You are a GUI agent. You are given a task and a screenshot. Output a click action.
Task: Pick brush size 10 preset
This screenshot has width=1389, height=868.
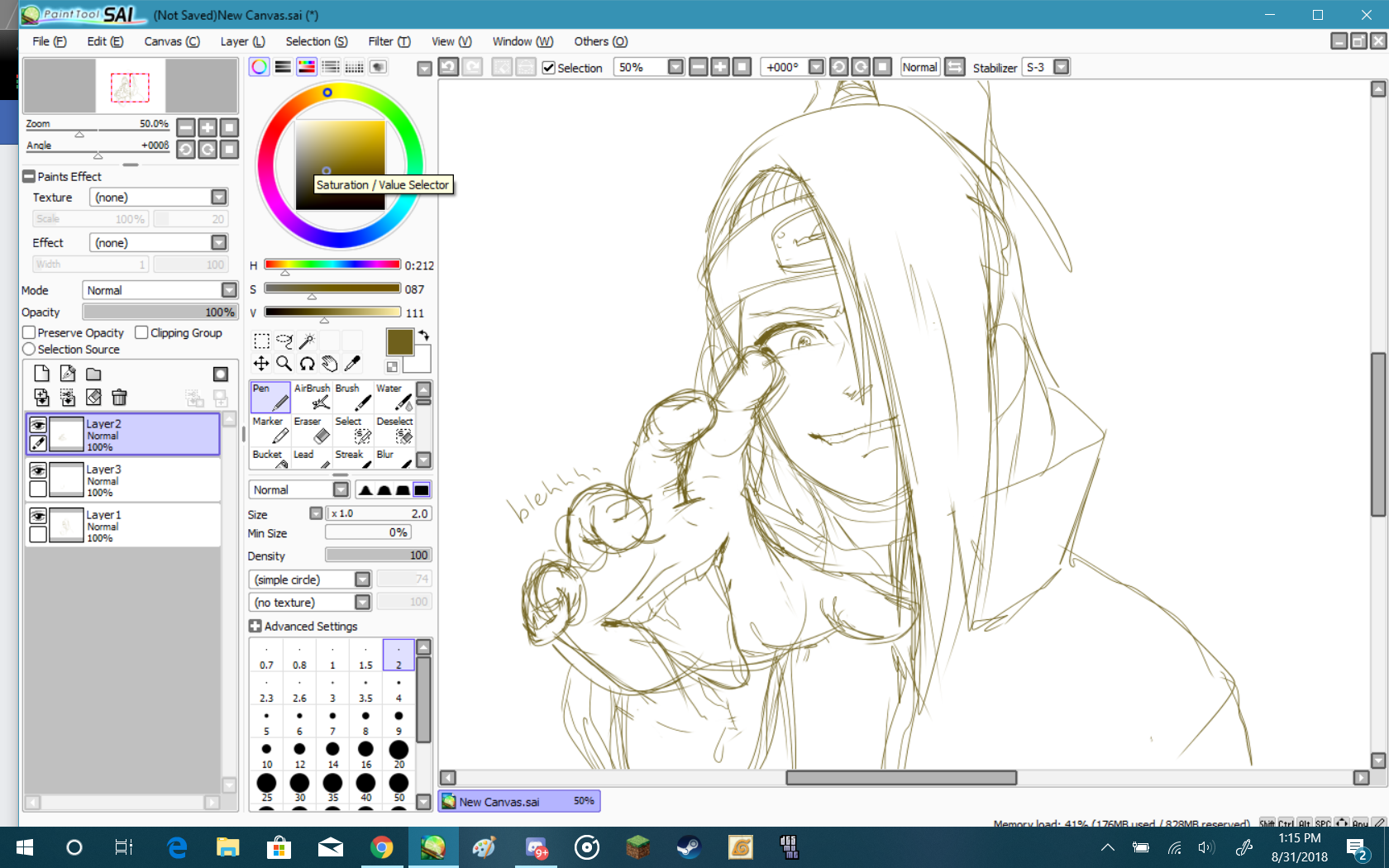point(266,754)
